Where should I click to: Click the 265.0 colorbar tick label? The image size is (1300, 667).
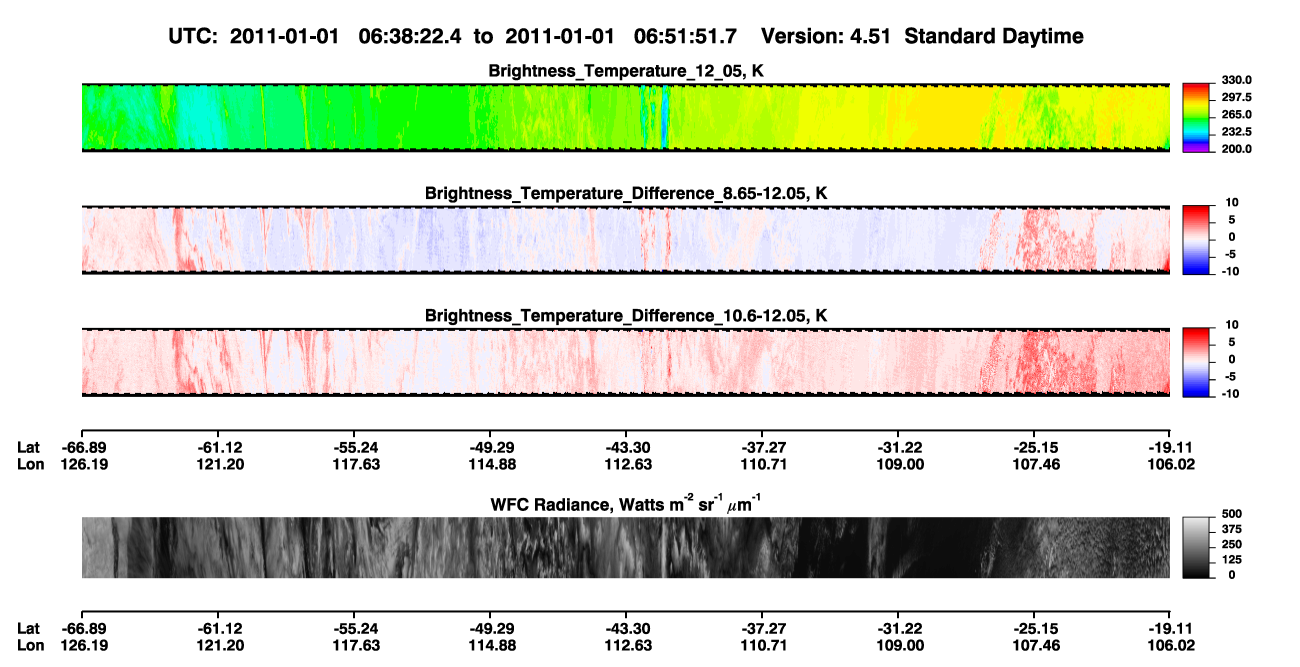(1237, 114)
